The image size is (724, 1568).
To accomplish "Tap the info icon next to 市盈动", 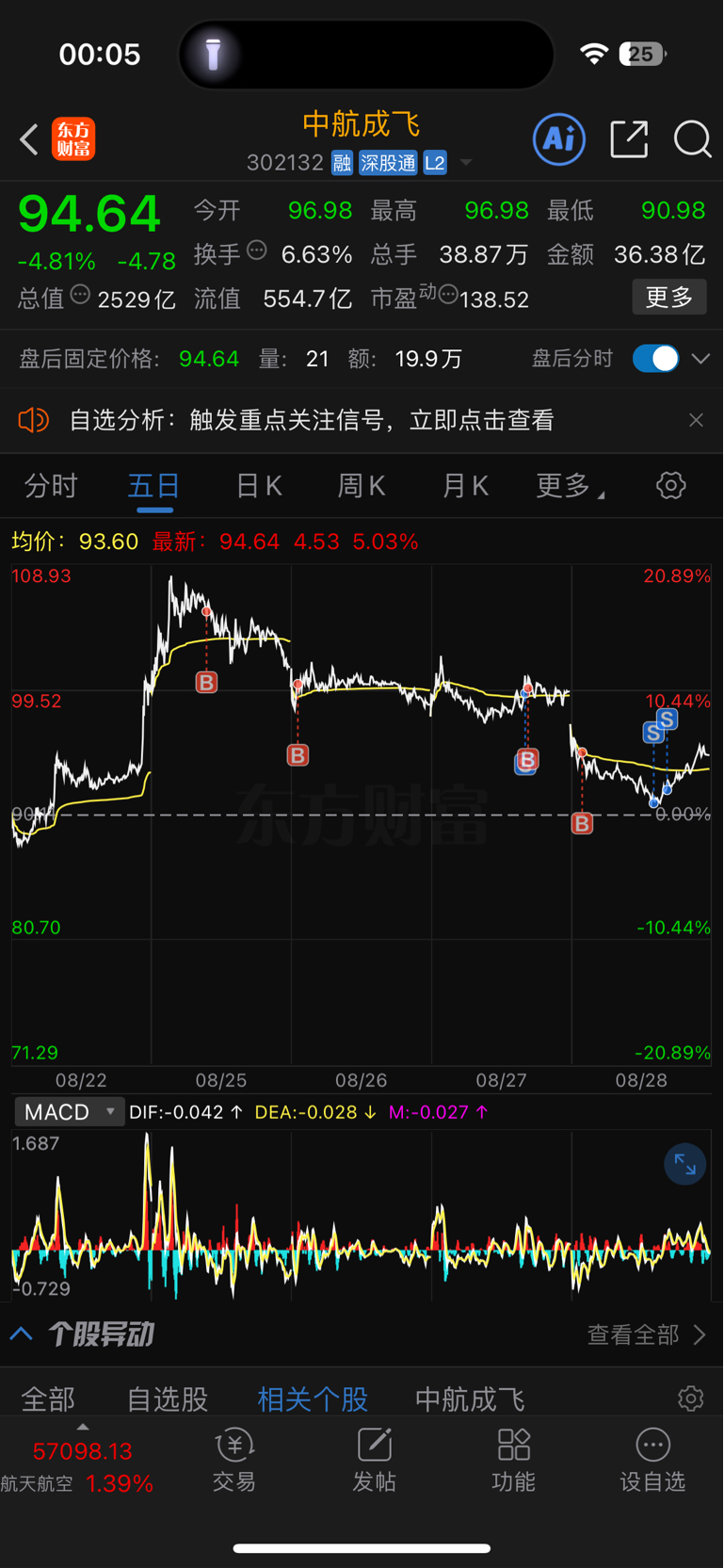I will tap(448, 296).
